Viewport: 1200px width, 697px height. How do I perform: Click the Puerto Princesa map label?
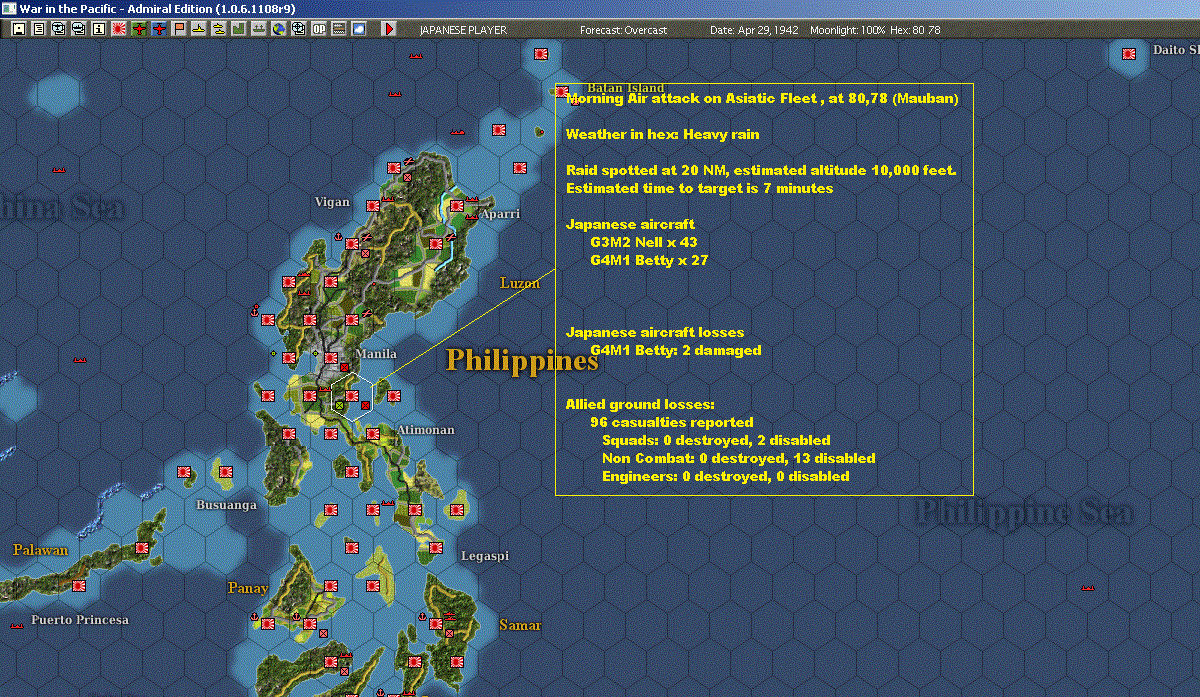[80, 620]
